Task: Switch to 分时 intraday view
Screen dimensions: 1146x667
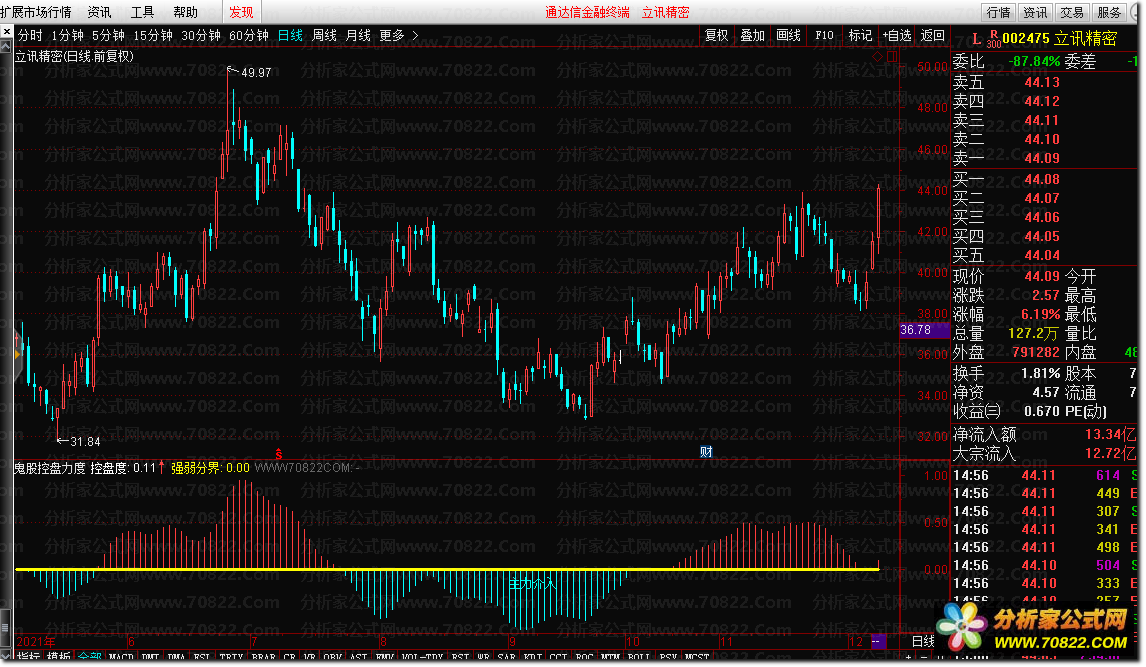Action: [30, 35]
